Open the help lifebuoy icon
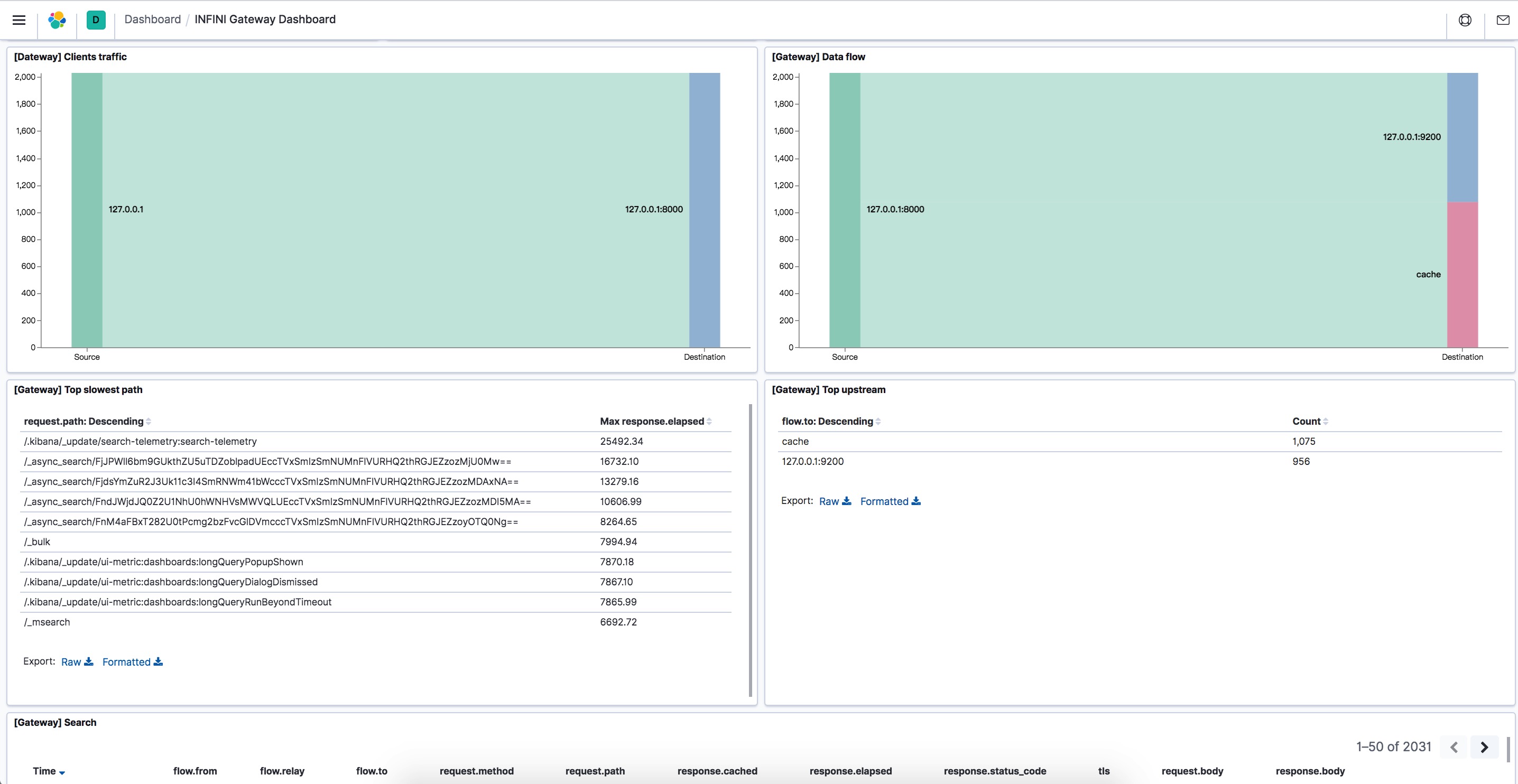The image size is (1518, 784). [1465, 20]
